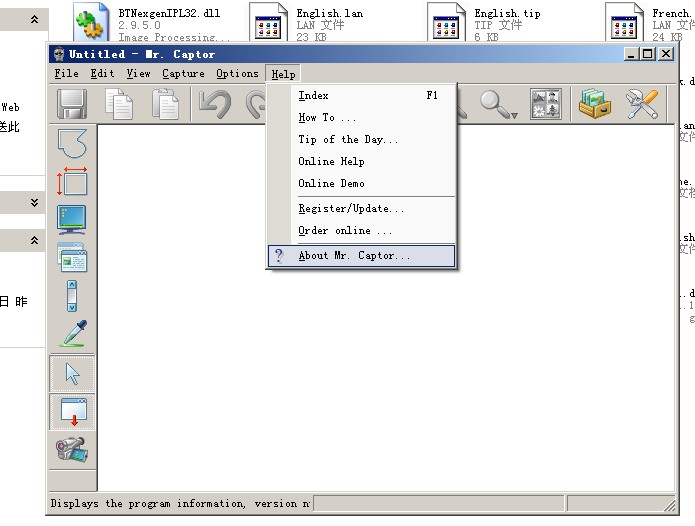Viewport: 695px width, 526px height.
Task: Open the View menu
Action: click(138, 74)
